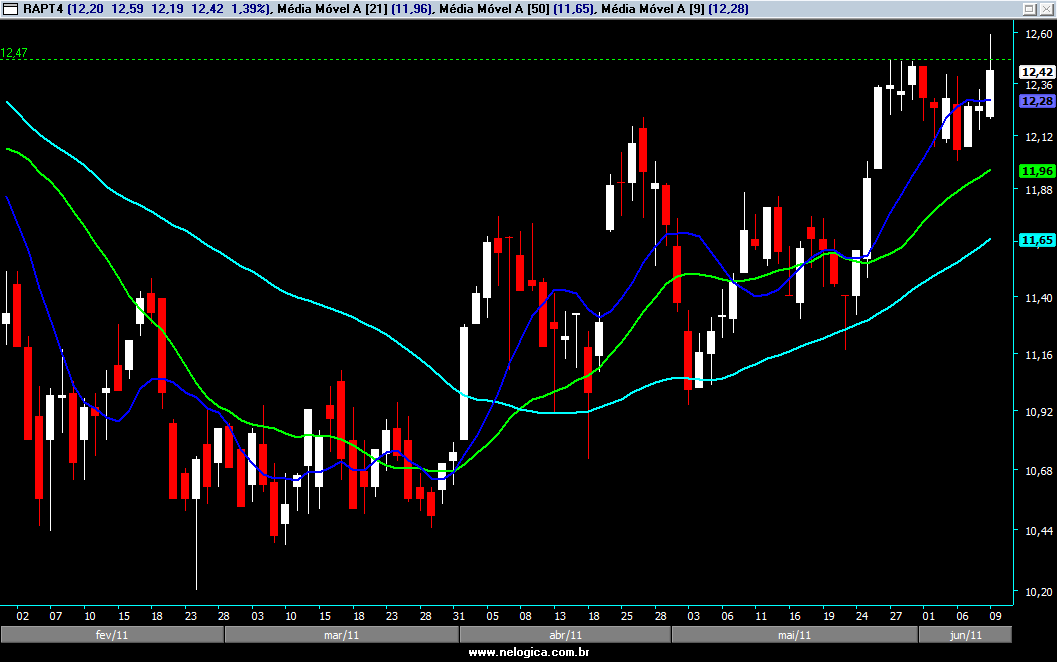This screenshot has height=662, width=1057.
Task: Click the 25 date label on time axis
Action: point(627,615)
